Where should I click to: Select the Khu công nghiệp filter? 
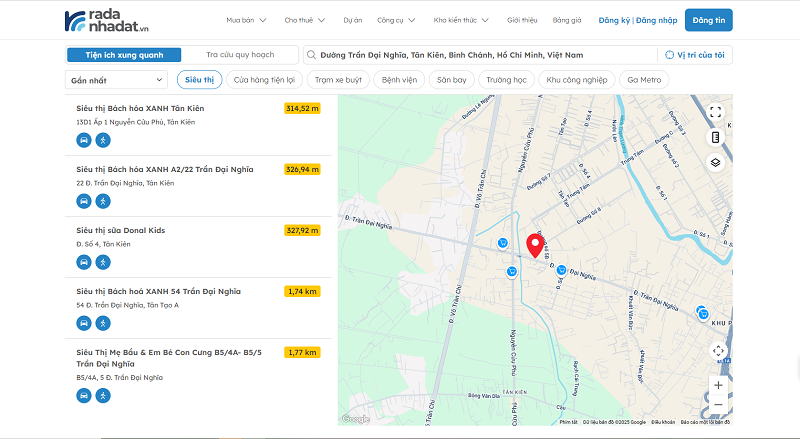point(577,80)
